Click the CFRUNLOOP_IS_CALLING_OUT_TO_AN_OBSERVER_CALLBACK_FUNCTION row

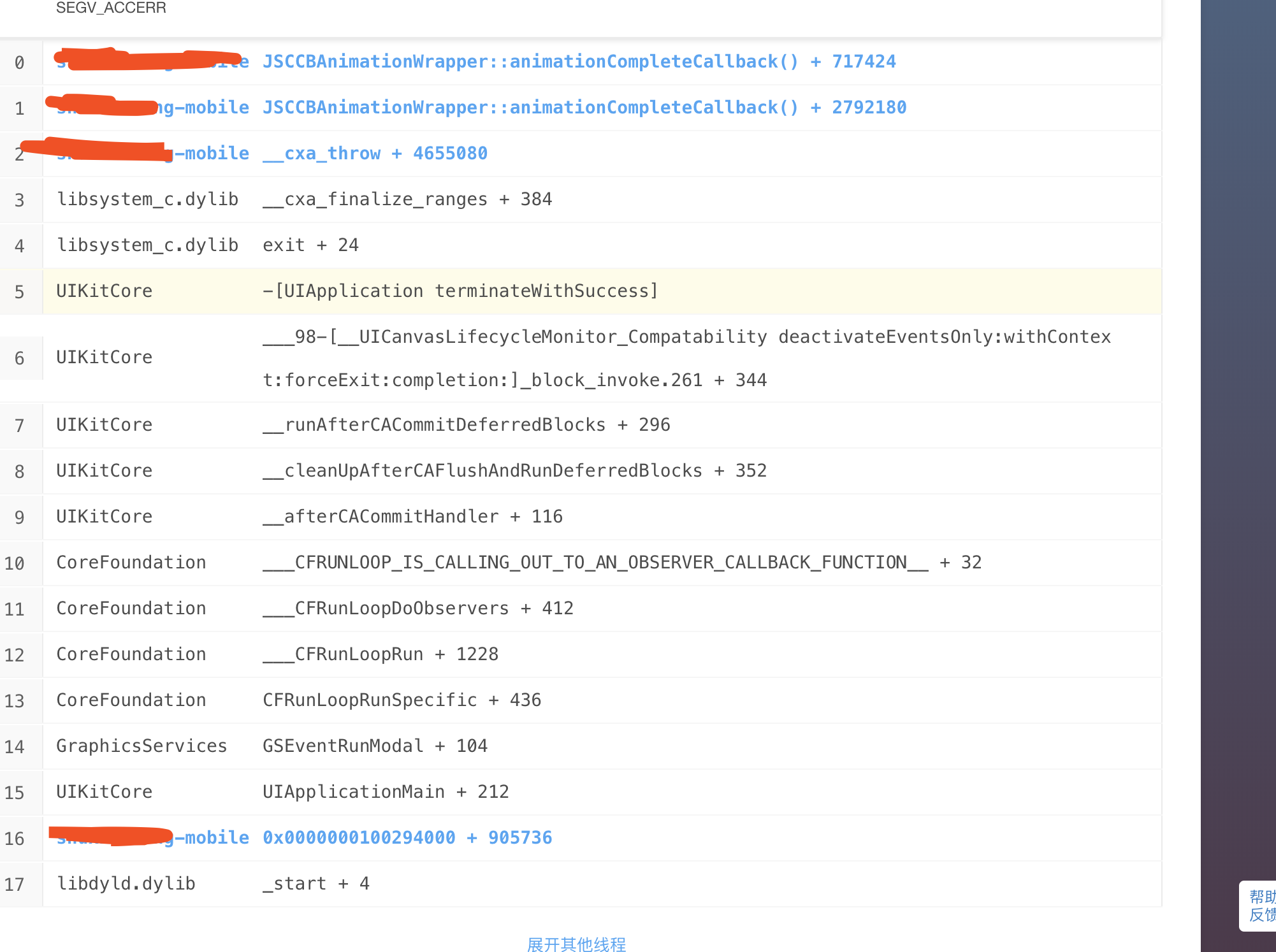[621, 563]
